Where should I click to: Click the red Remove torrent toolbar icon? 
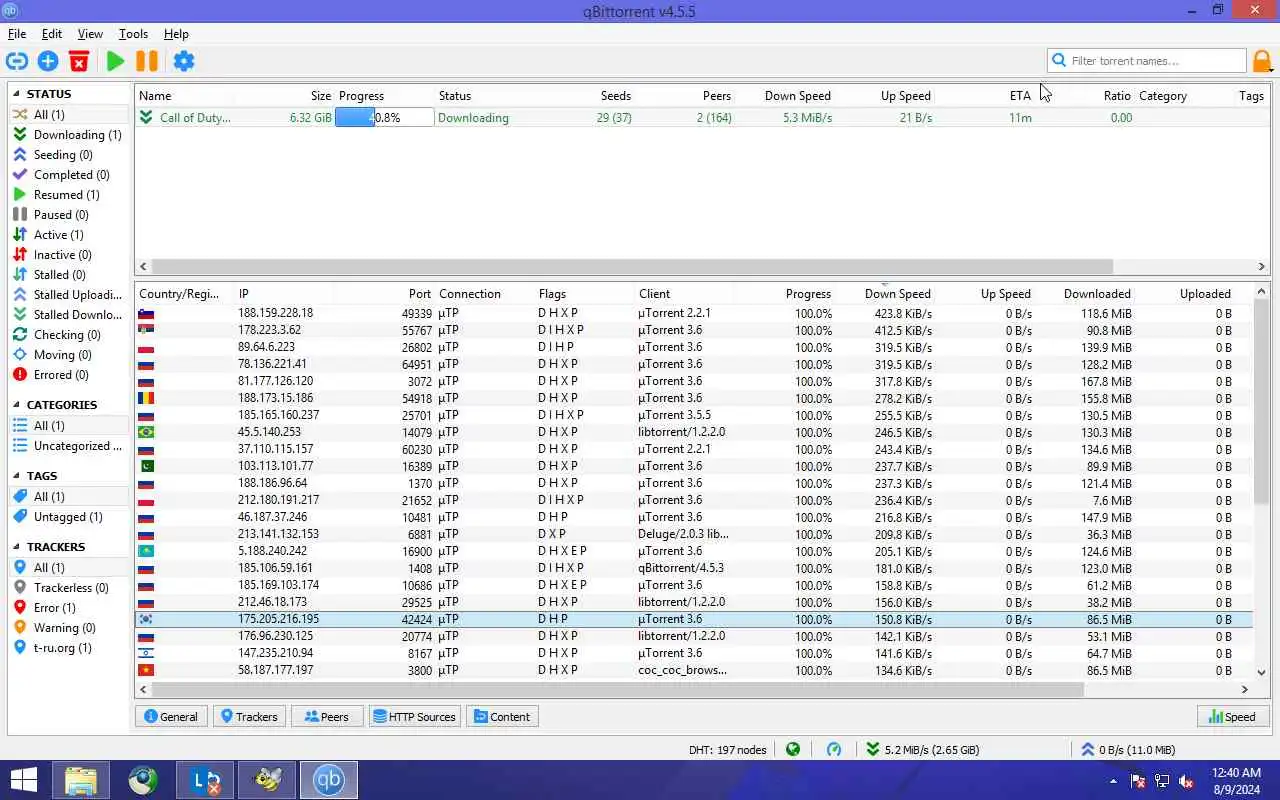79,61
